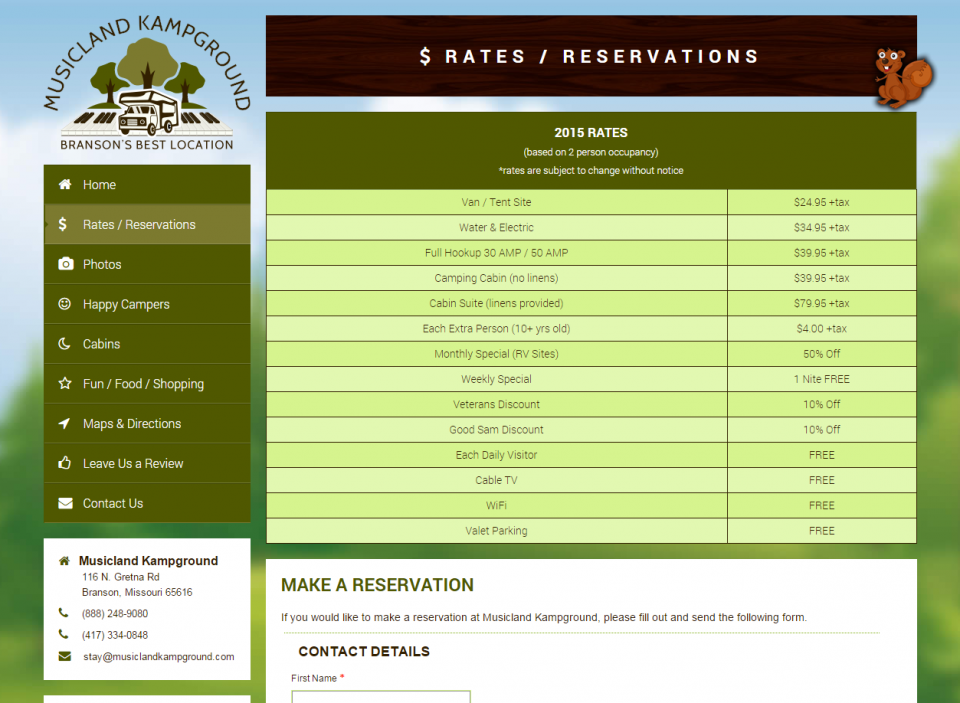Click Monthly Special (RV Sites) row
The height and width of the screenshot is (703, 960).
click(497, 354)
